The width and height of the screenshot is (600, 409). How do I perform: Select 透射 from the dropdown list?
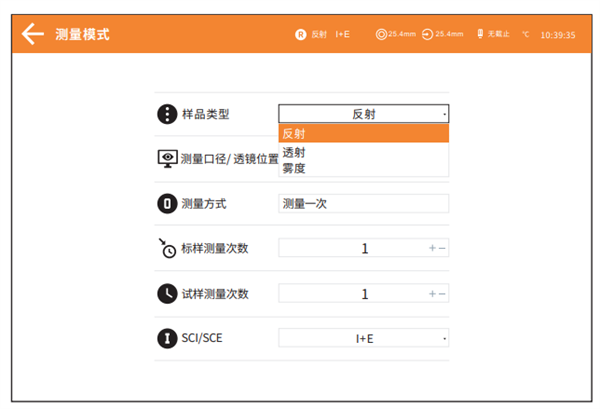coord(363,152)
